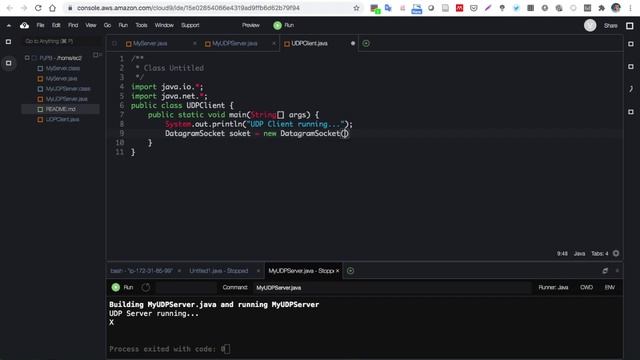This screenshot has width=640, height=360.
Task: Switch to the MyUDPServer.java editor tab
Action: [x=235, y=43]
